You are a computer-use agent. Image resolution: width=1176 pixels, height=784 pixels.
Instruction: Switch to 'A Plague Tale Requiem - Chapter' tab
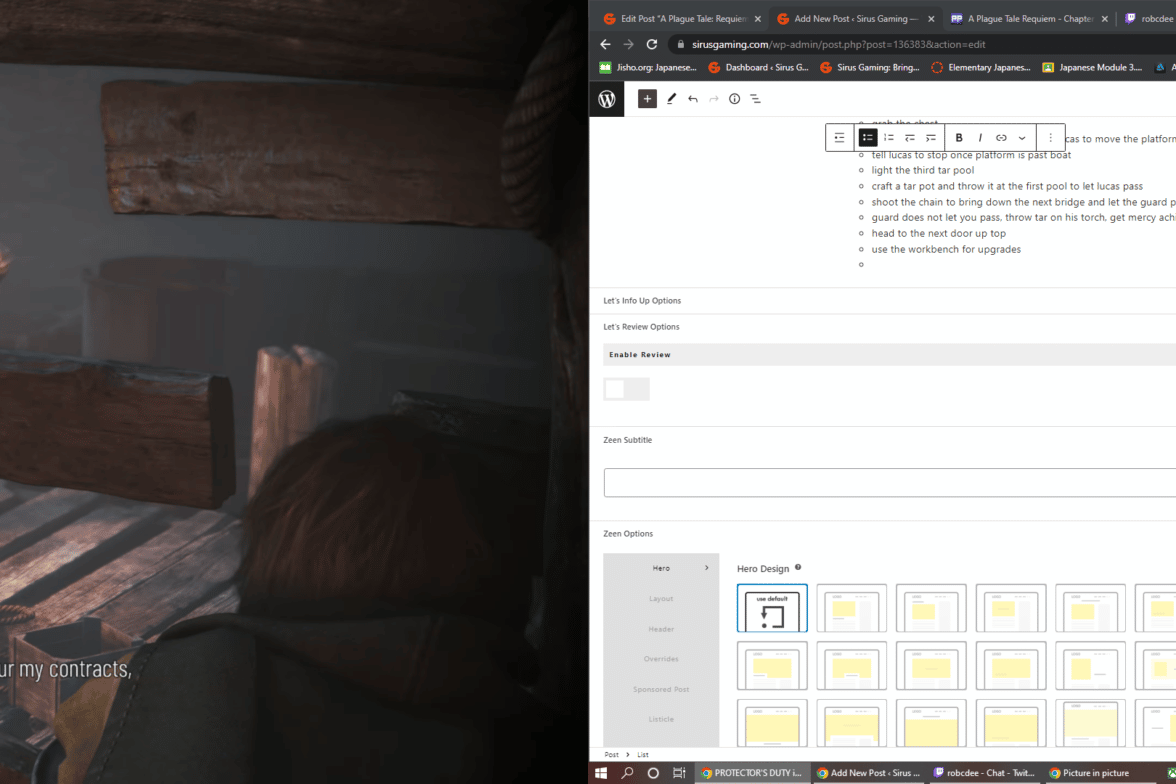point(1029,19)
